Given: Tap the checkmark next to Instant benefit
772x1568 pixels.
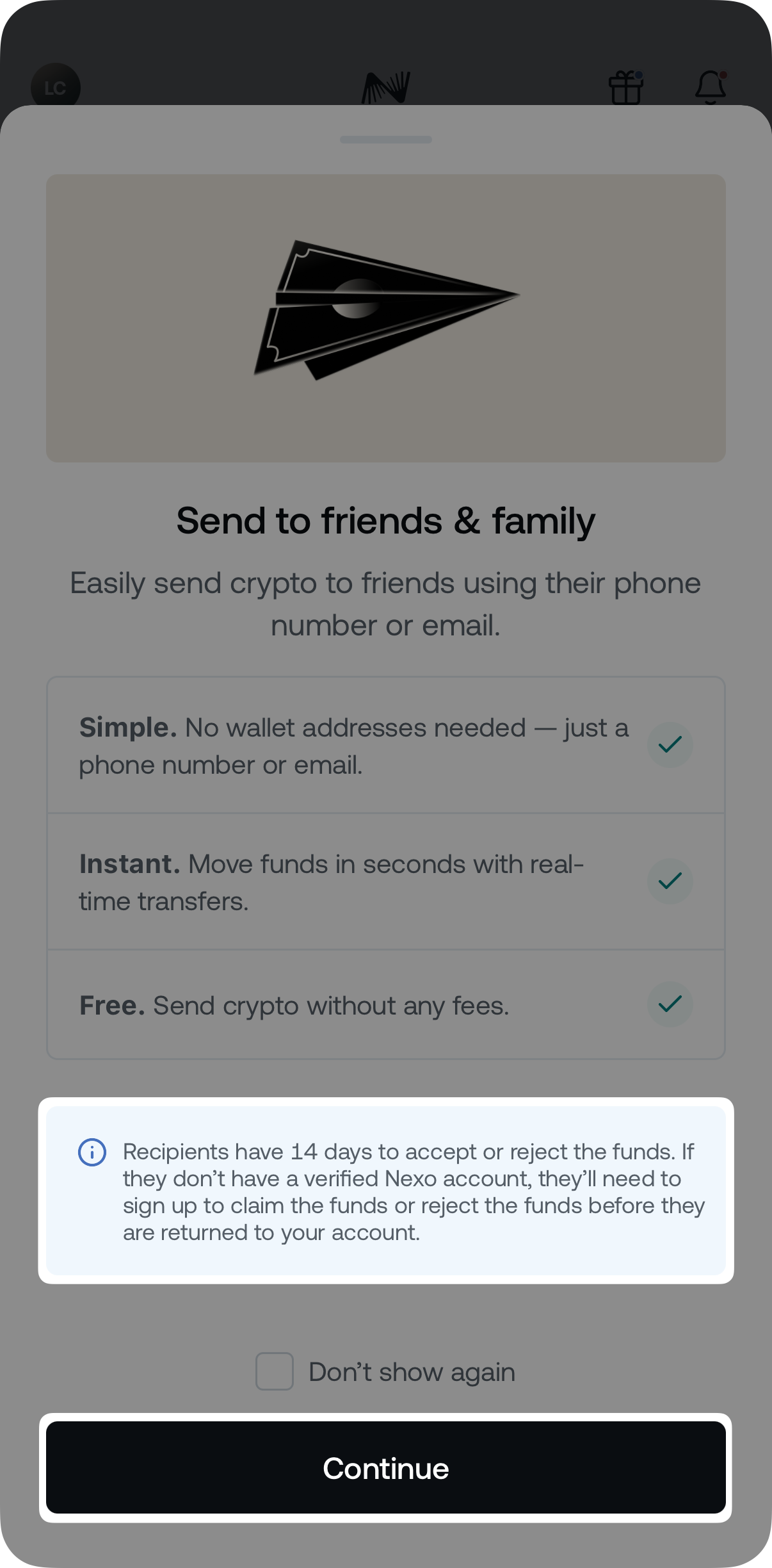Looking at the screenshot, I should point(670,881).
